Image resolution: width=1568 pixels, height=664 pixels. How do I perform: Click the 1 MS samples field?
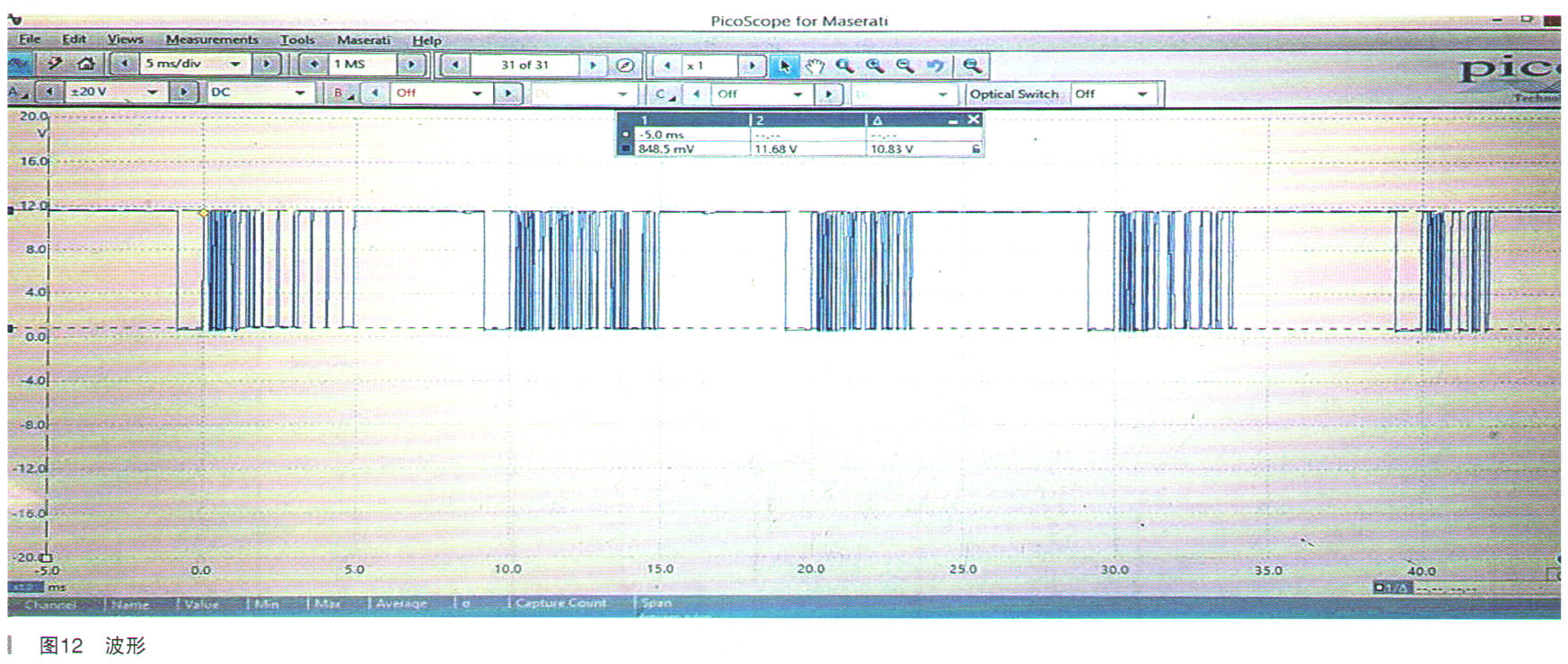pos(362,65)
